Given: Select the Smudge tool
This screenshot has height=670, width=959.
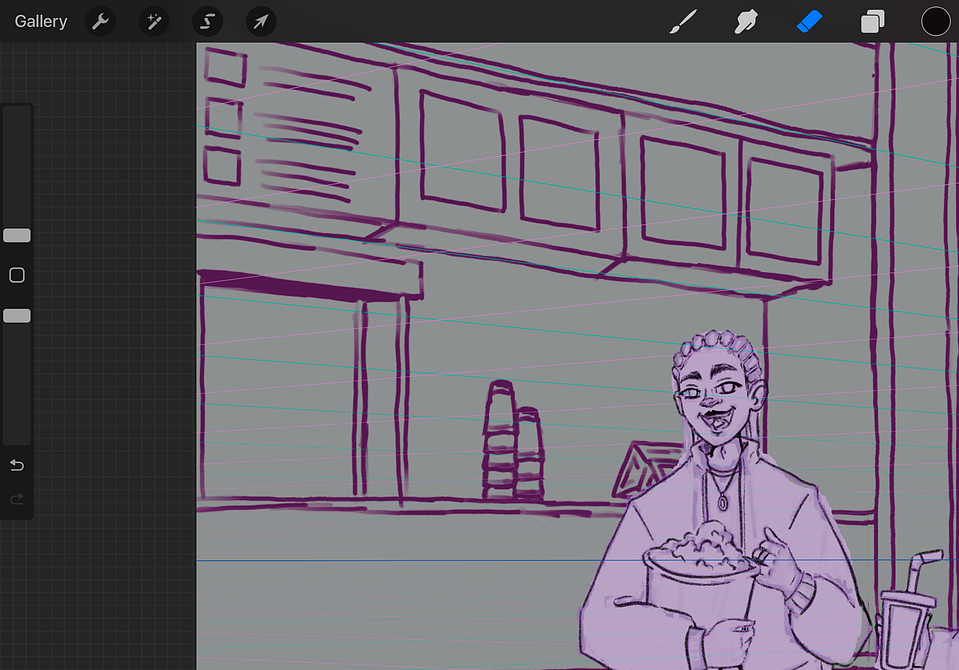Looking at the screenshot, I should pos(746,21).
